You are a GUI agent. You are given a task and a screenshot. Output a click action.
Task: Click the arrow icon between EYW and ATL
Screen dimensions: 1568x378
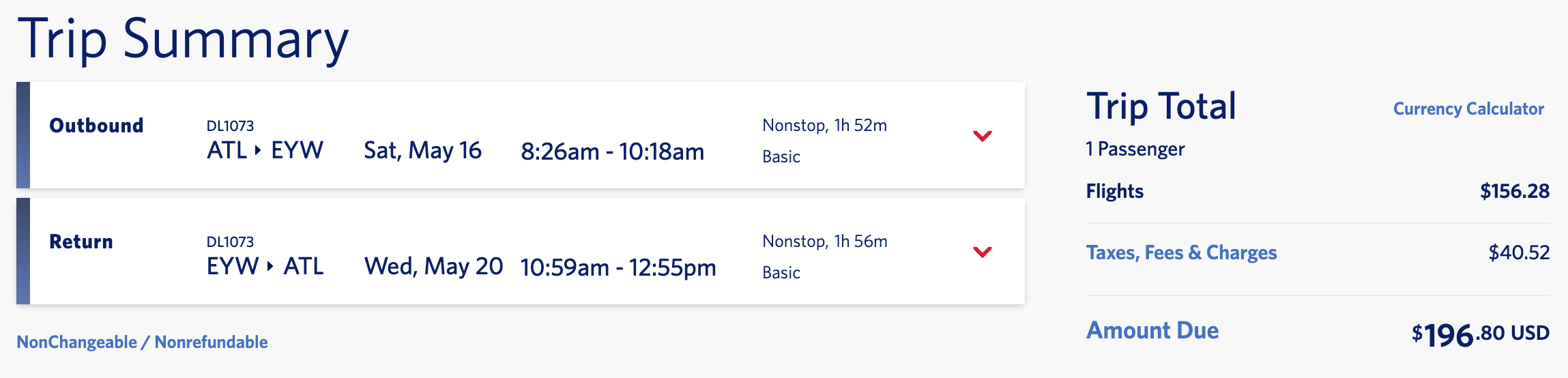270,266
